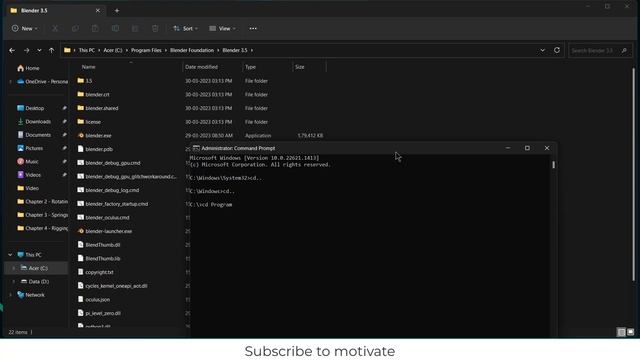Screen dimensions: 640x360
Task: Open the Chapter 3 - Springs folder
Action: coord(42,215)
